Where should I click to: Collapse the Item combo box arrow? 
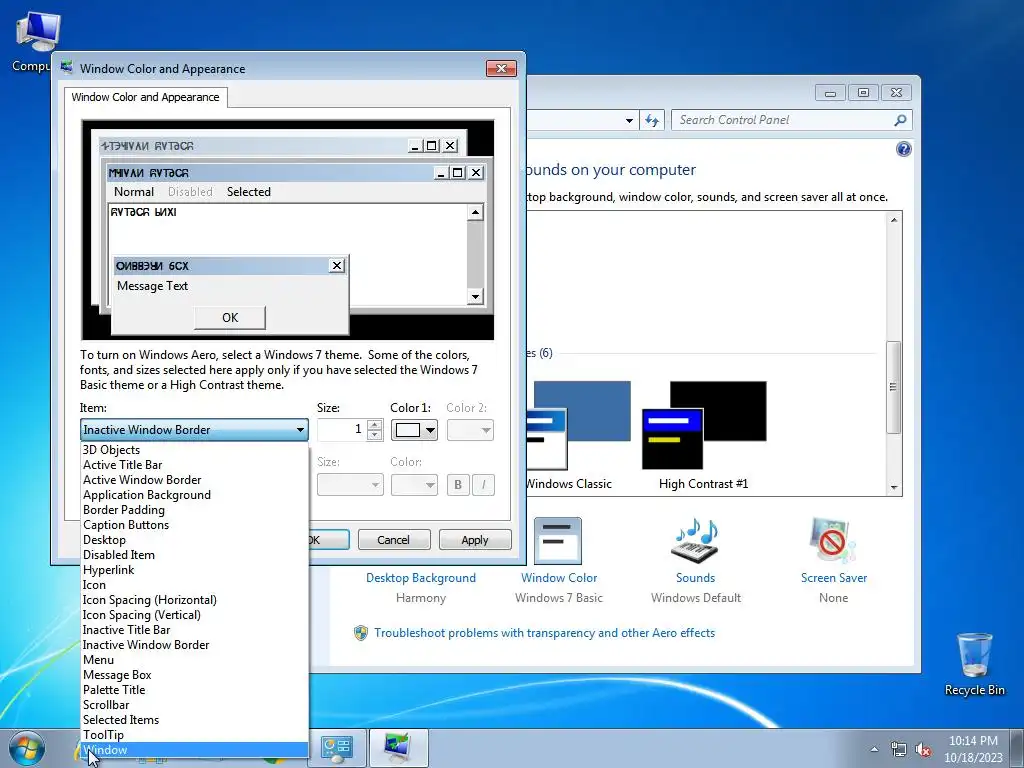point(300,430)
